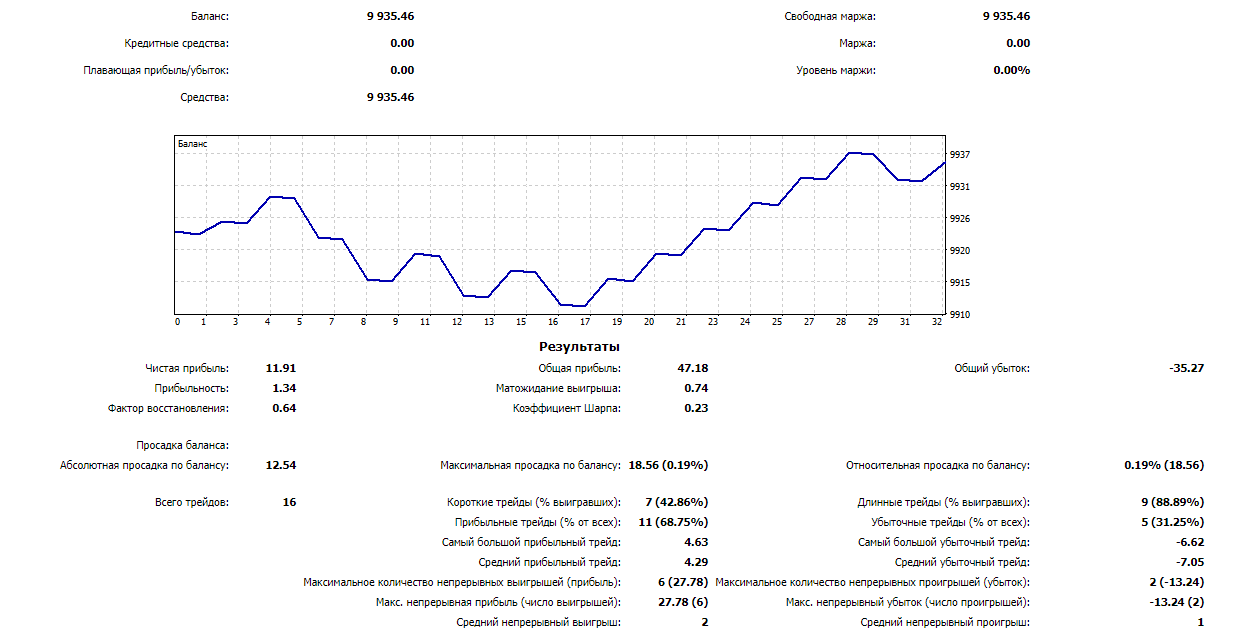
Task: Select the recovery factor value 0.64
Action: 284,408
